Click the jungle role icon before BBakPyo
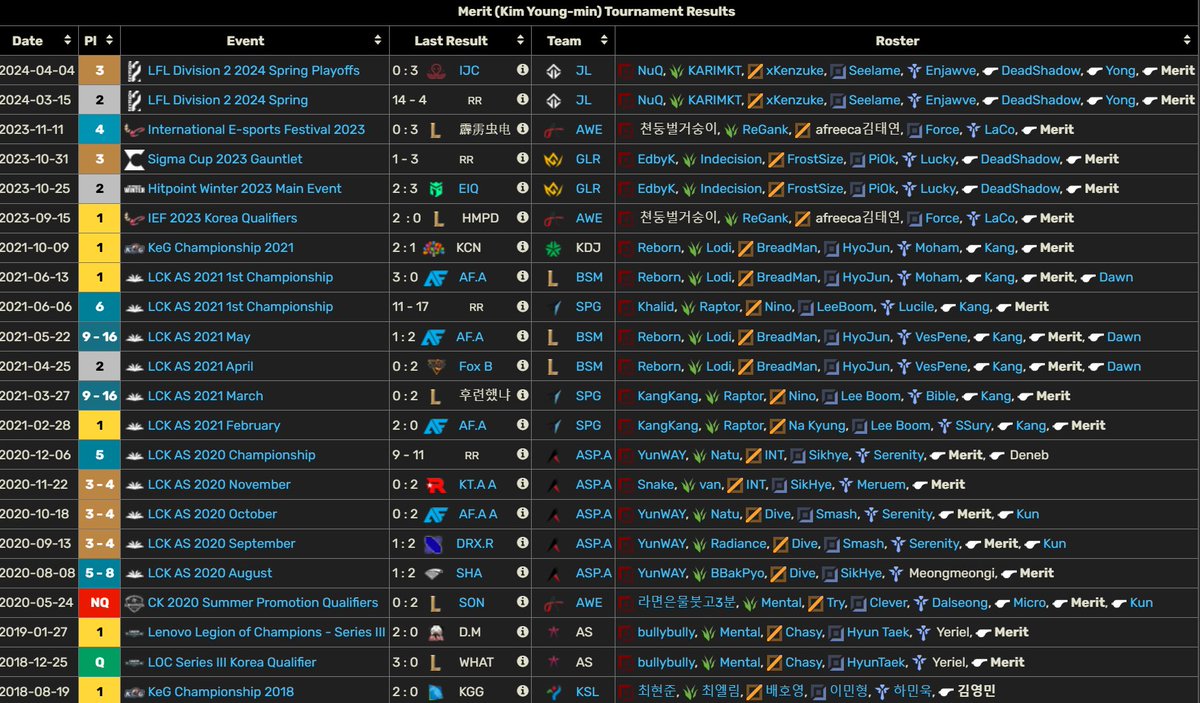The image size is (1200, 703). [x=699, y=574]
